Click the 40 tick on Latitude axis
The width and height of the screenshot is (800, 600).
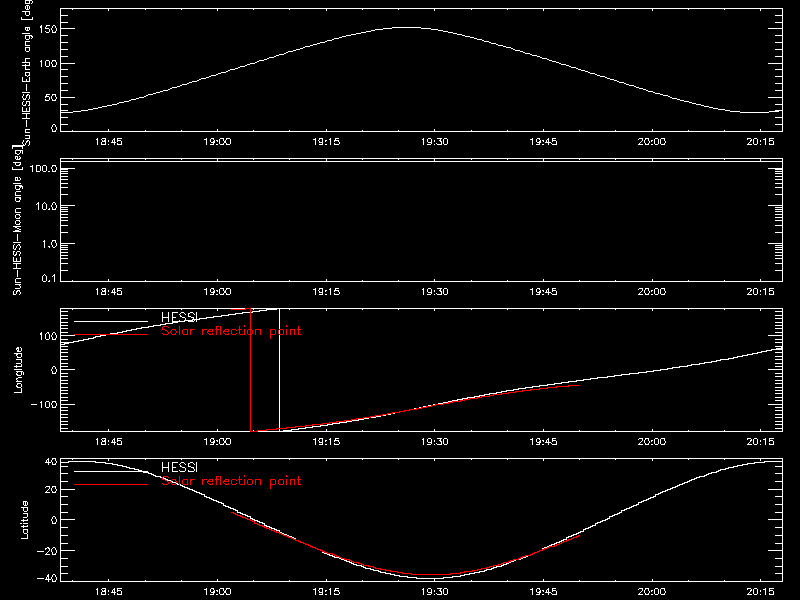[51, 462]
